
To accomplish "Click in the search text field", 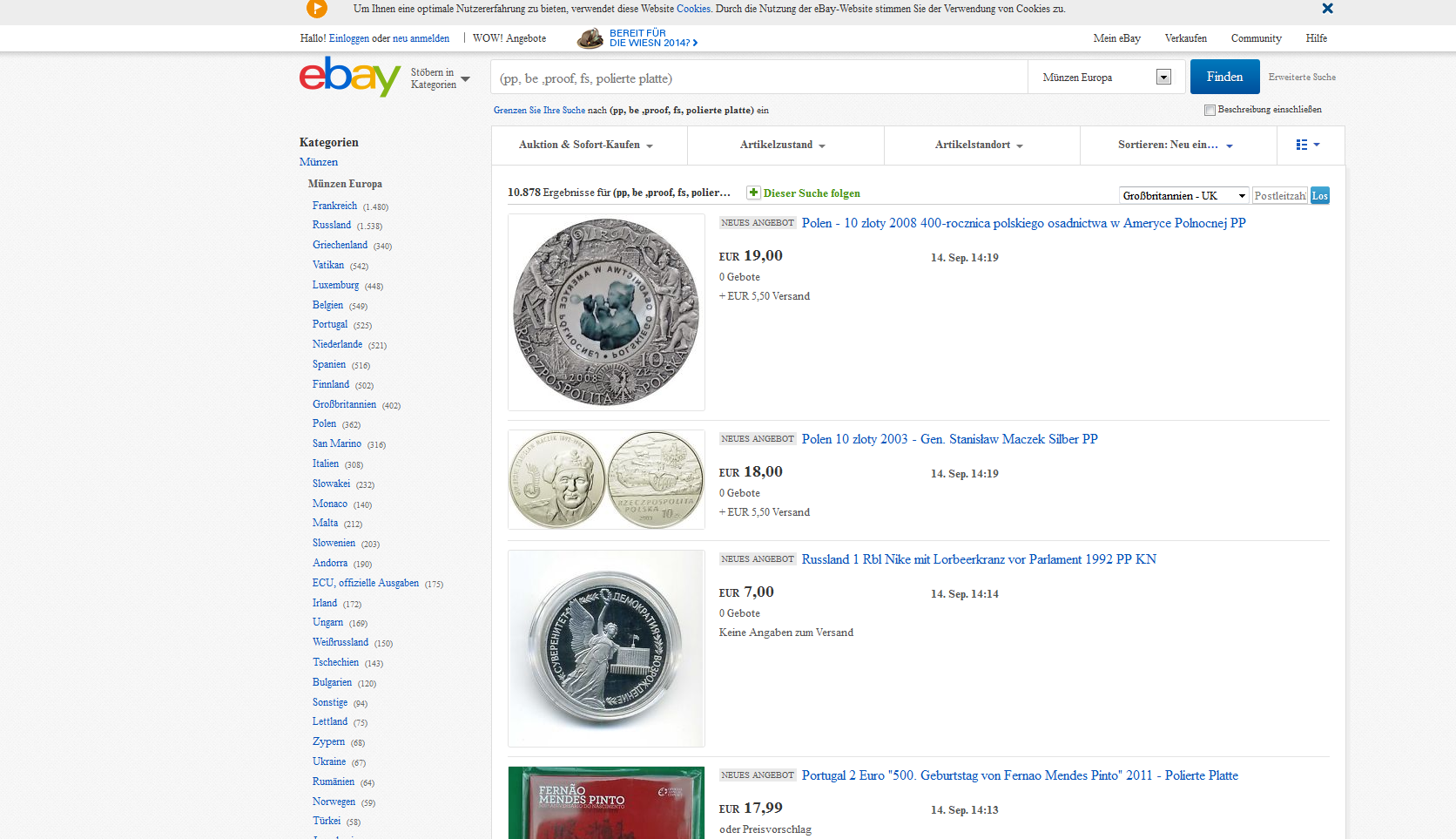I will [758, 78].
